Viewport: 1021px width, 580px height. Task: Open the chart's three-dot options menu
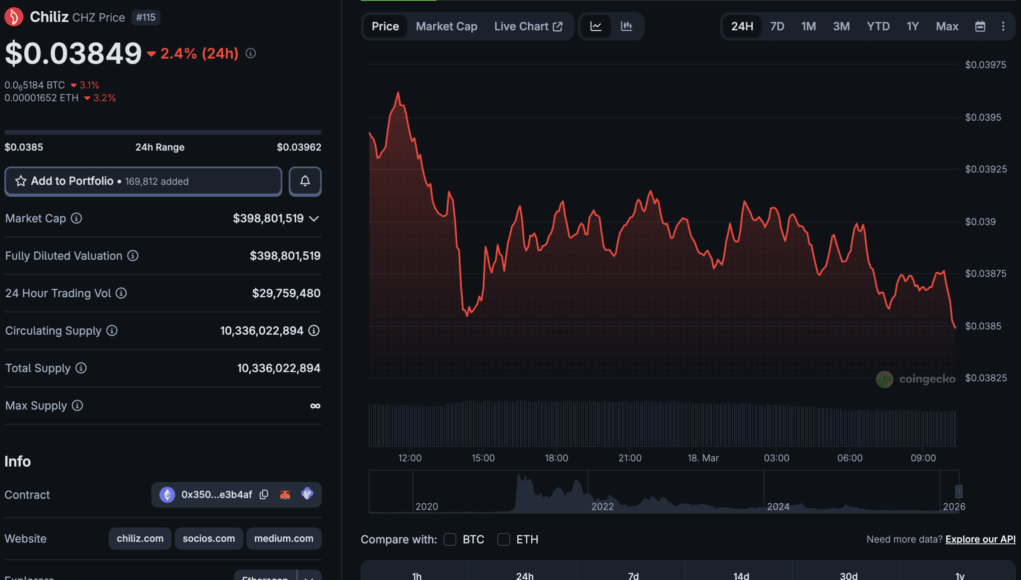(x=1003, y=26)
